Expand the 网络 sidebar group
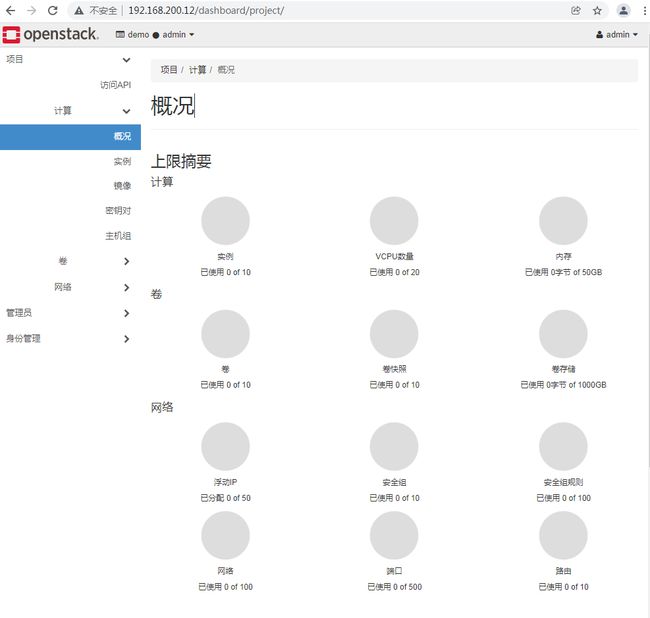650x618 pixels. 70,287
